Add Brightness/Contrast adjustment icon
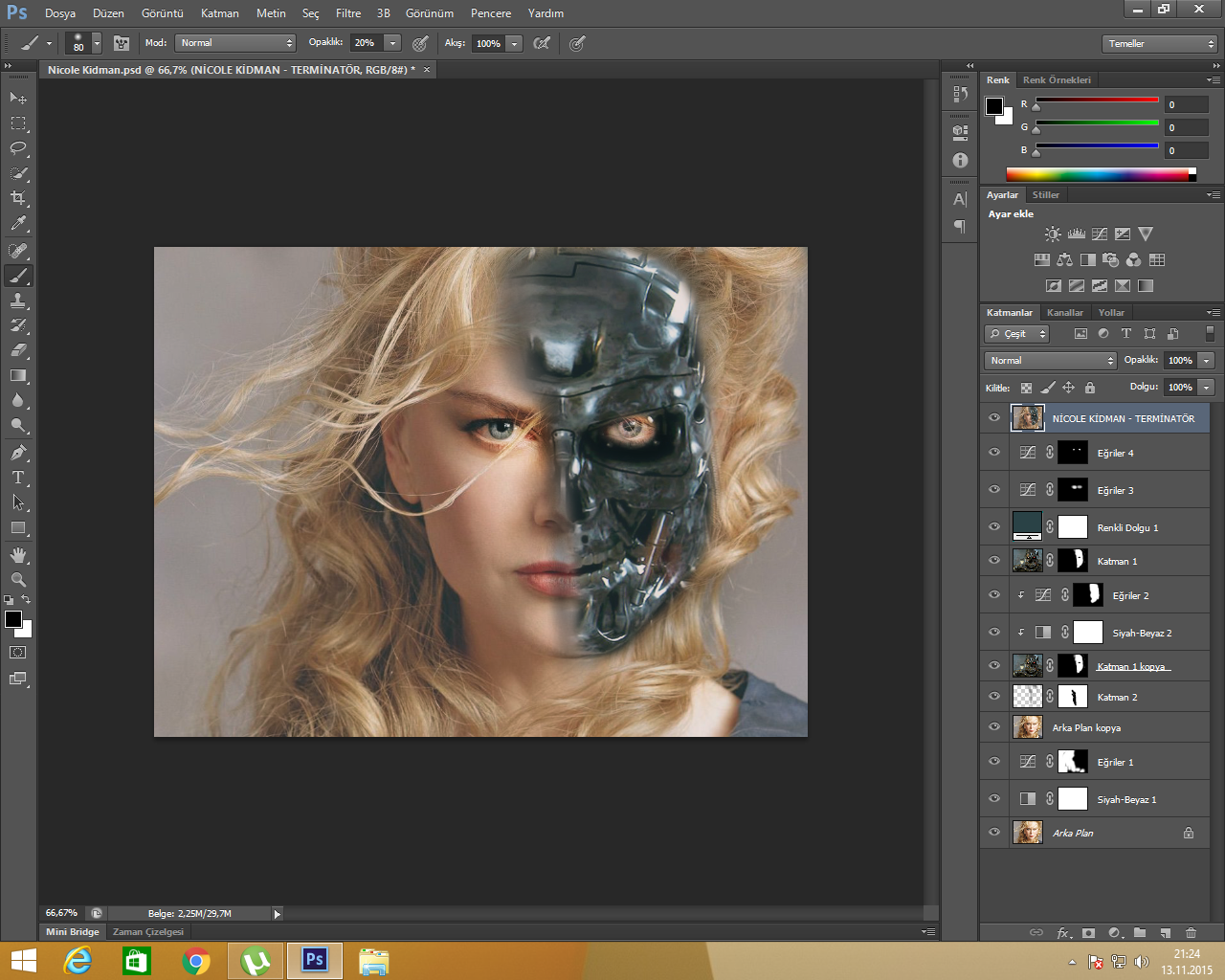The image size is (1225, 980). [x=1053, y=234]
